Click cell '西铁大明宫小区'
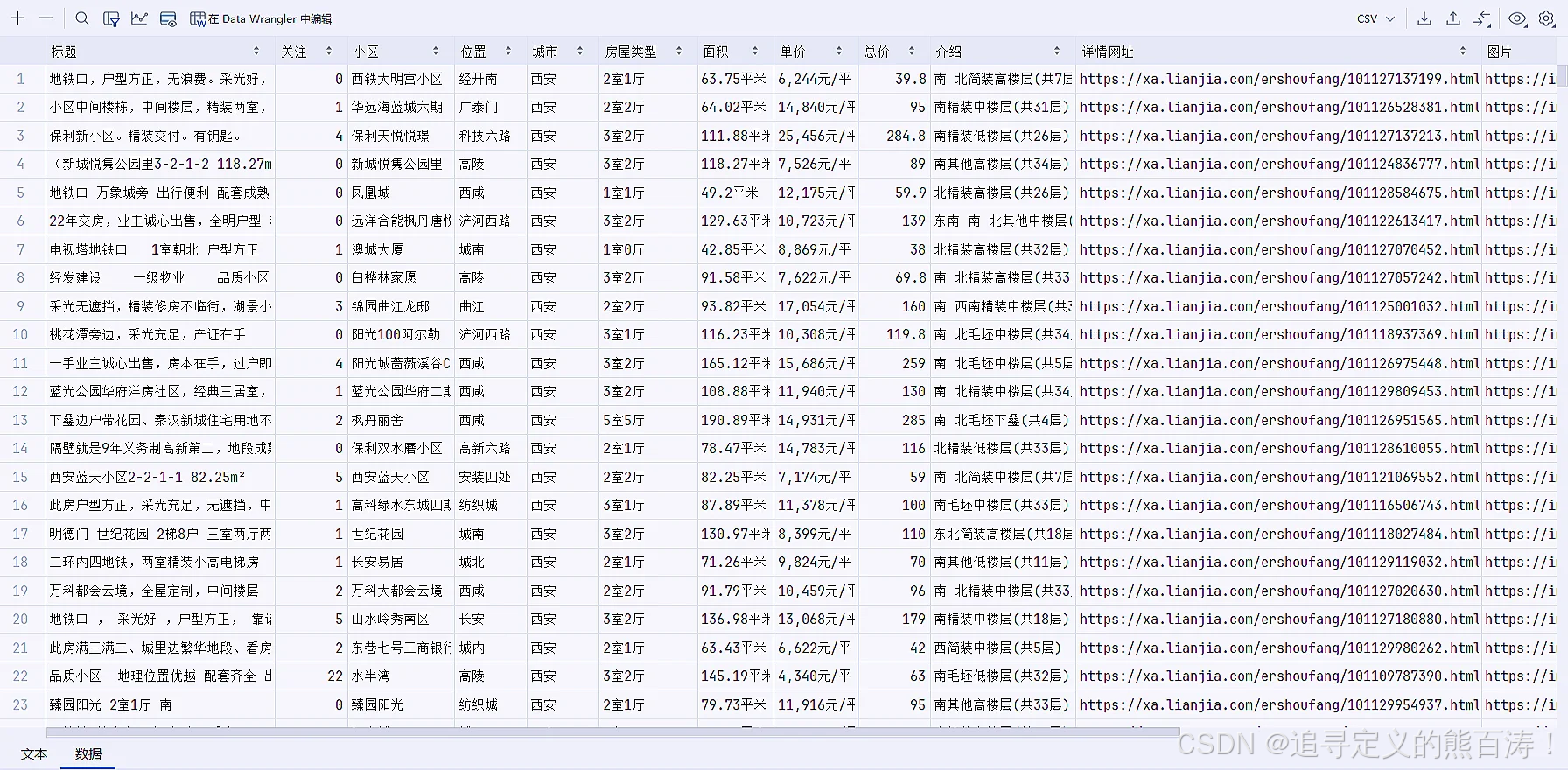Viewport: 1568px width, 770px height. click(397, 79)
